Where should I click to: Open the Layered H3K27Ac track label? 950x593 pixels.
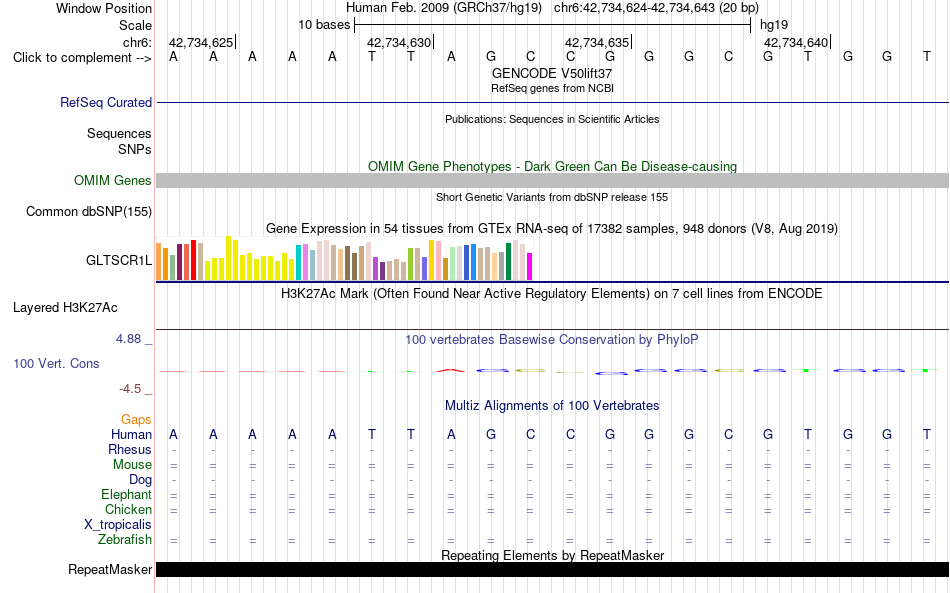point(65,308)
